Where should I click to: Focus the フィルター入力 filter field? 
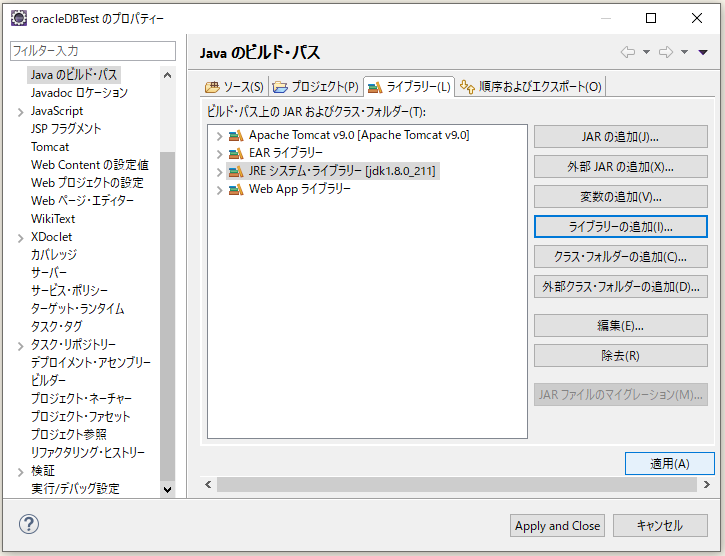pyautogui.click(x=92, y=50)
